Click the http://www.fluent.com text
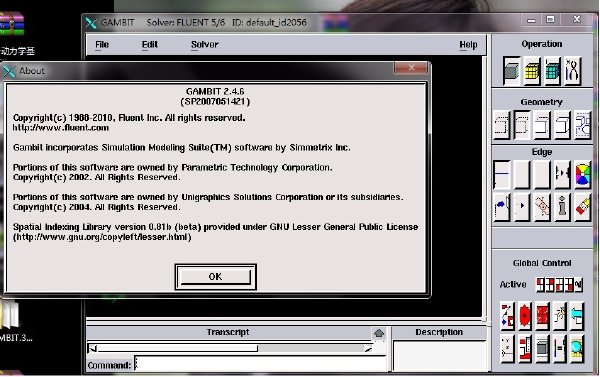The image size is (600, 377). 61,128
